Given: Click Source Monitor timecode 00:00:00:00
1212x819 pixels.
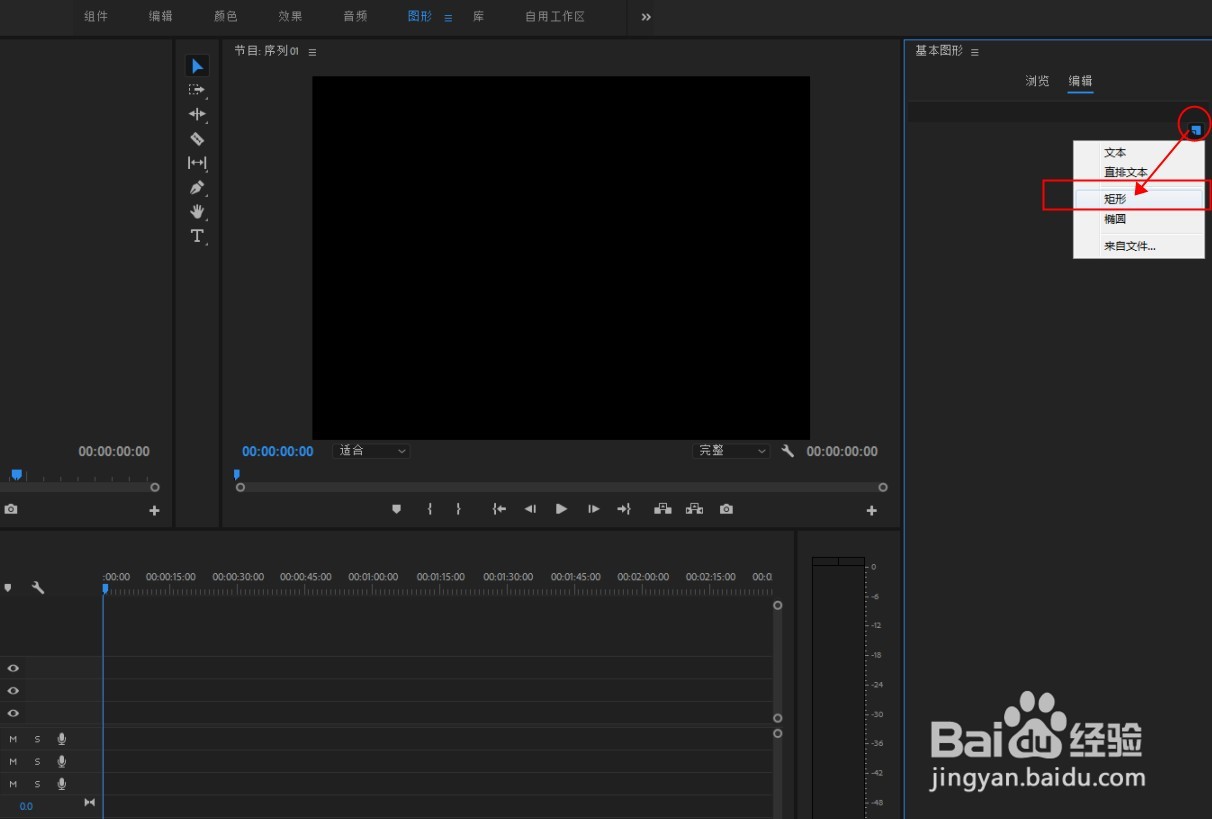Looking at the screenshot, I should (x=114, y=451).
